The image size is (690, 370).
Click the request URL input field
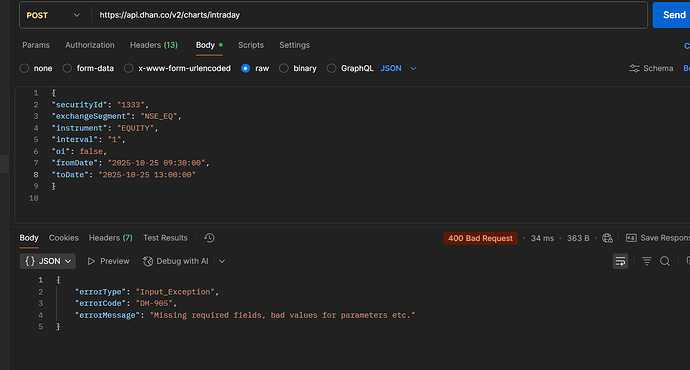click(369, 15)
